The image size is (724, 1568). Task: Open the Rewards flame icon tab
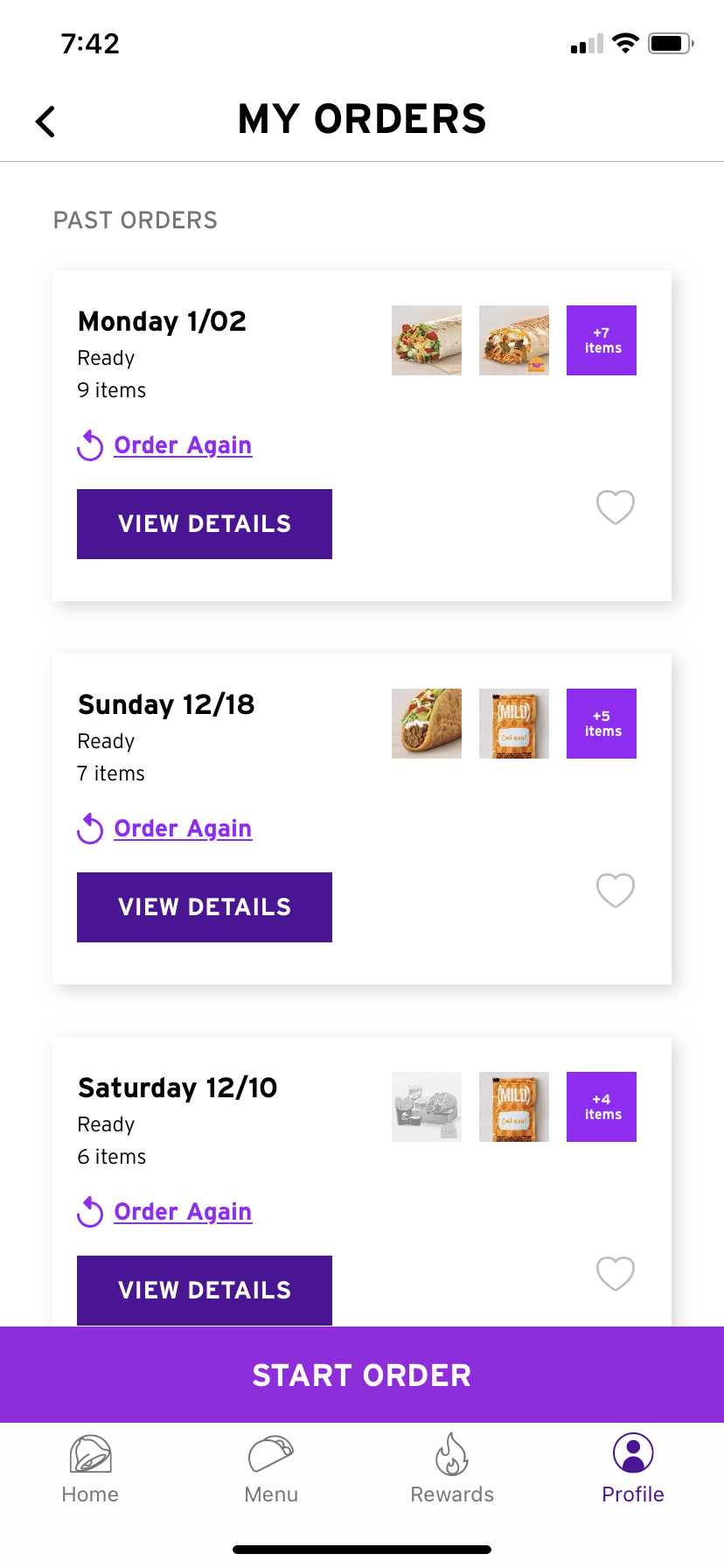coord(452,1455)
